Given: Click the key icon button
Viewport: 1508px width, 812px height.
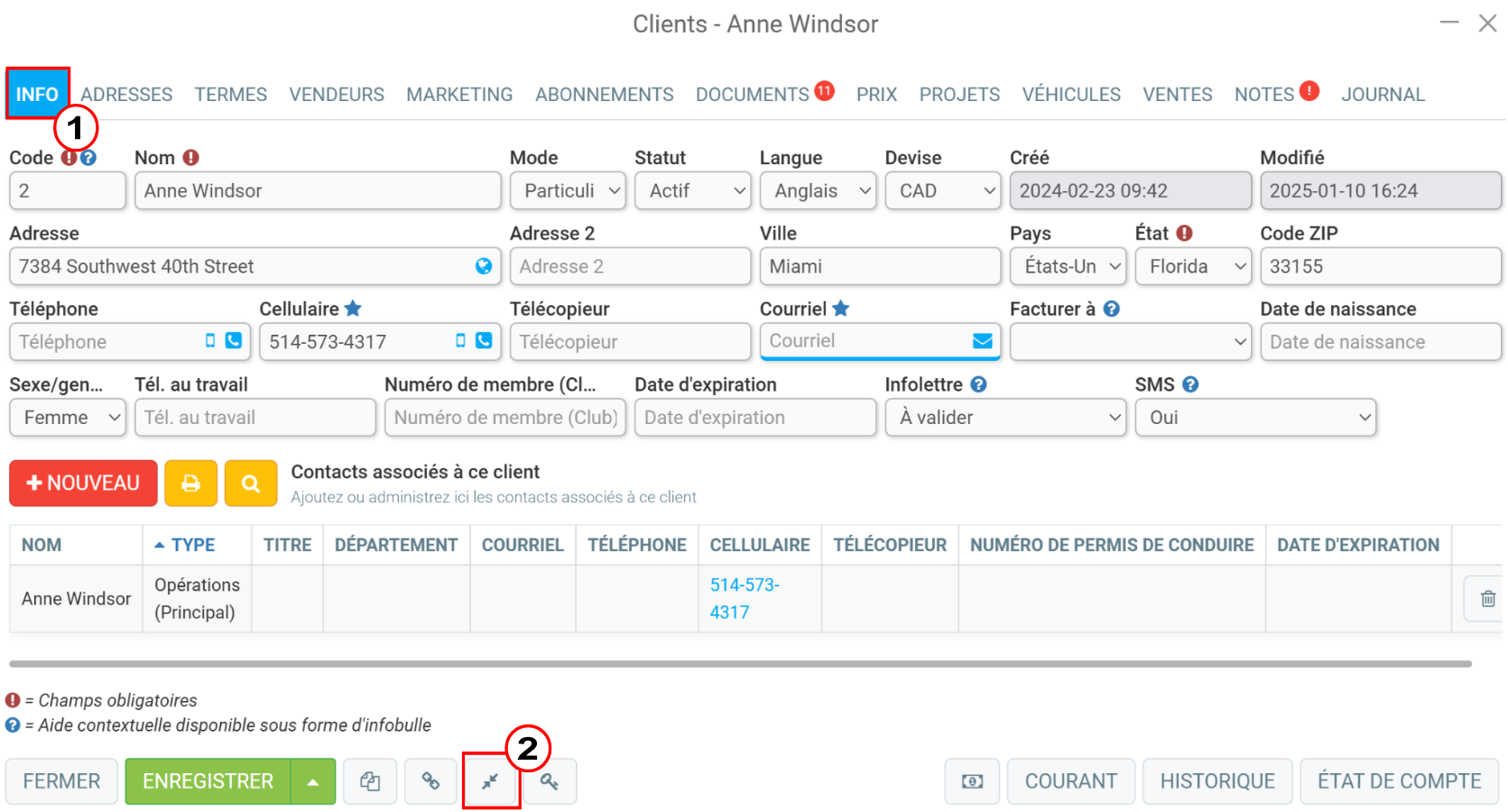Looking at the screenshot, I should pos(550,781).
